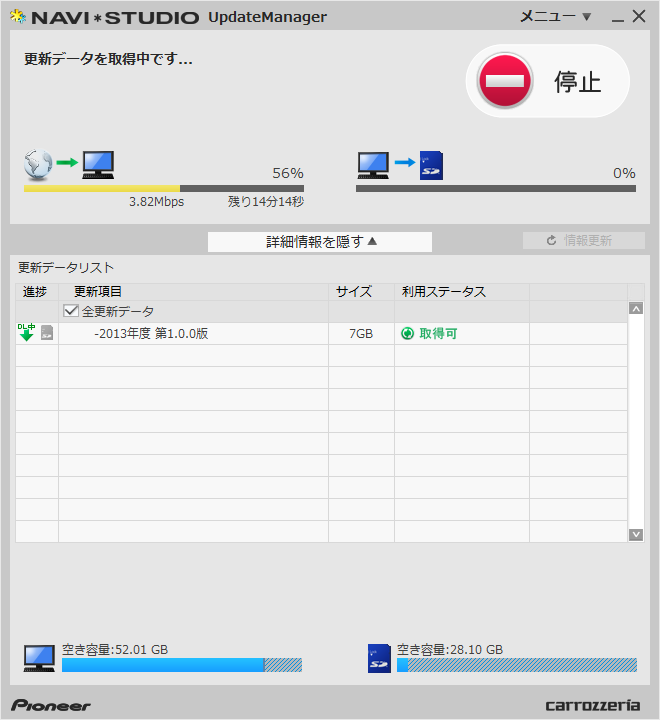Click the green DL中 download icon

[27, 332]
